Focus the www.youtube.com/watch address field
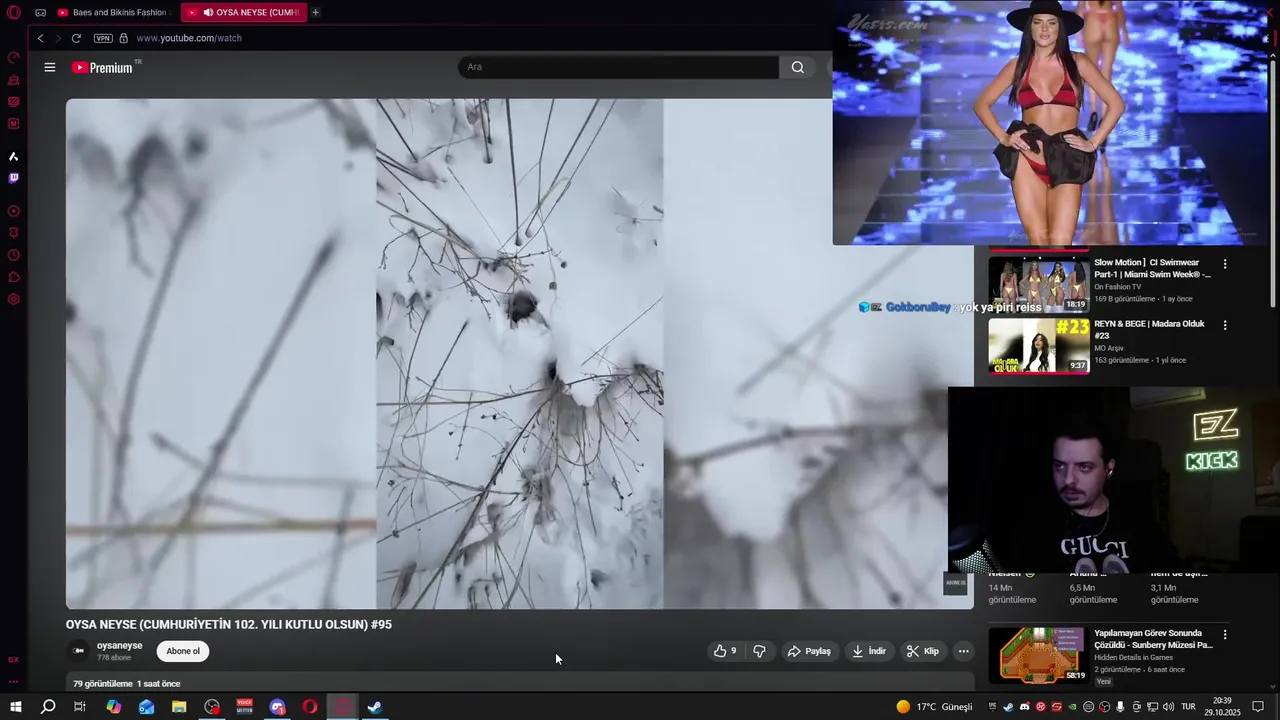Viewport: 1280px width, 720px height. coord(189,38)
